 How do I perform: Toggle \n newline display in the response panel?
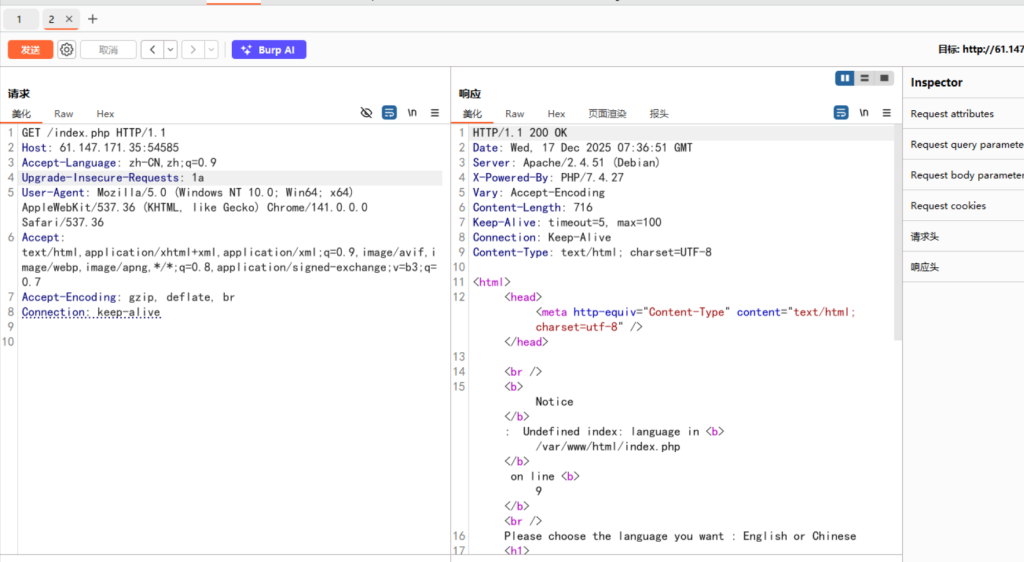(864, 113)
